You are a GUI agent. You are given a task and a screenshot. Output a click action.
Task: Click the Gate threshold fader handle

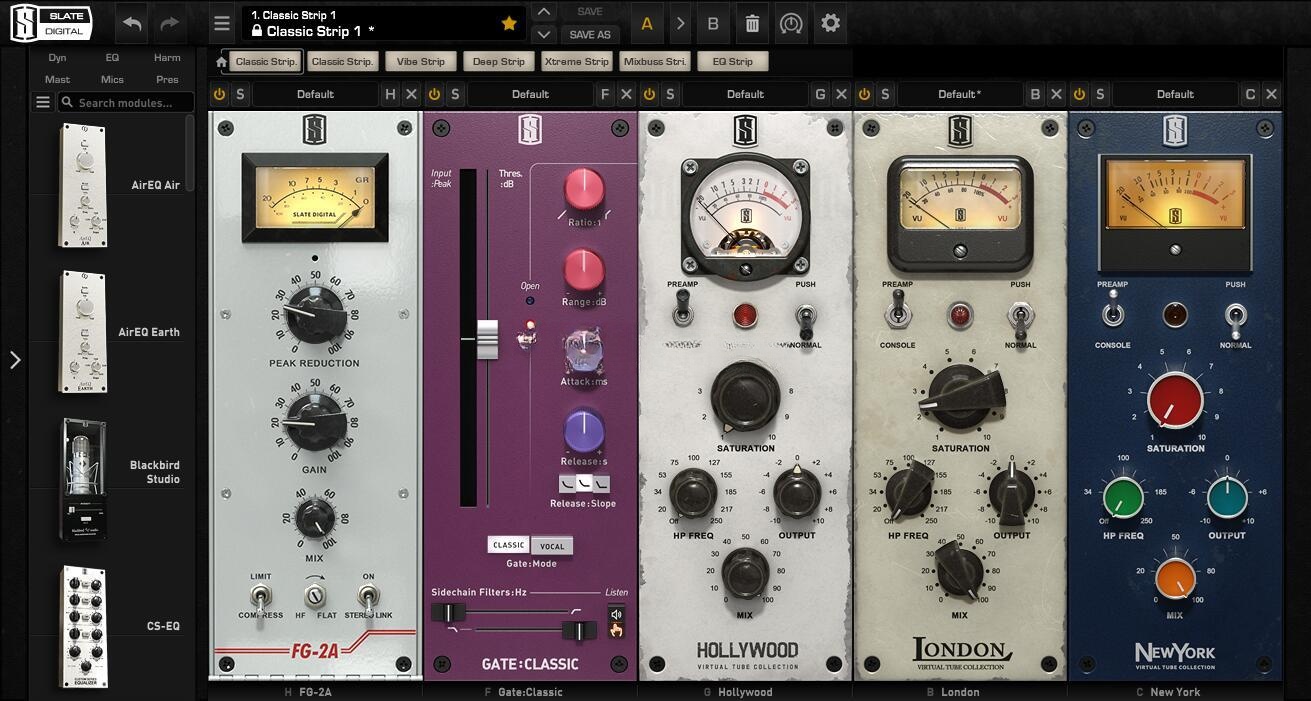pos(487,340)
